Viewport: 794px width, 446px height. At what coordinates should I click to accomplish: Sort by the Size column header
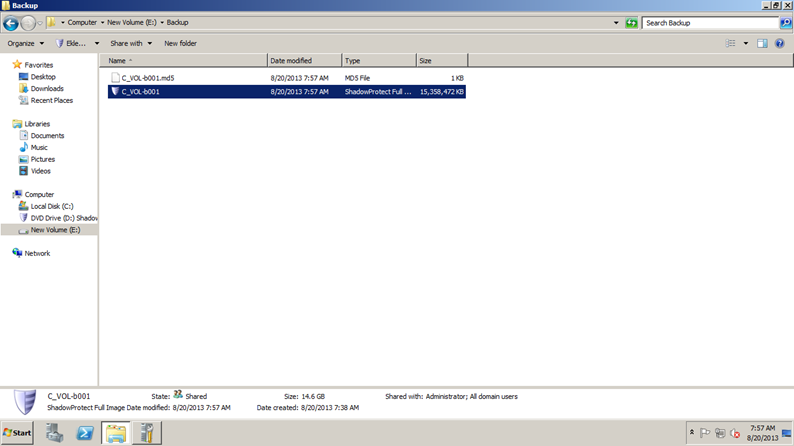pos(442,61)
